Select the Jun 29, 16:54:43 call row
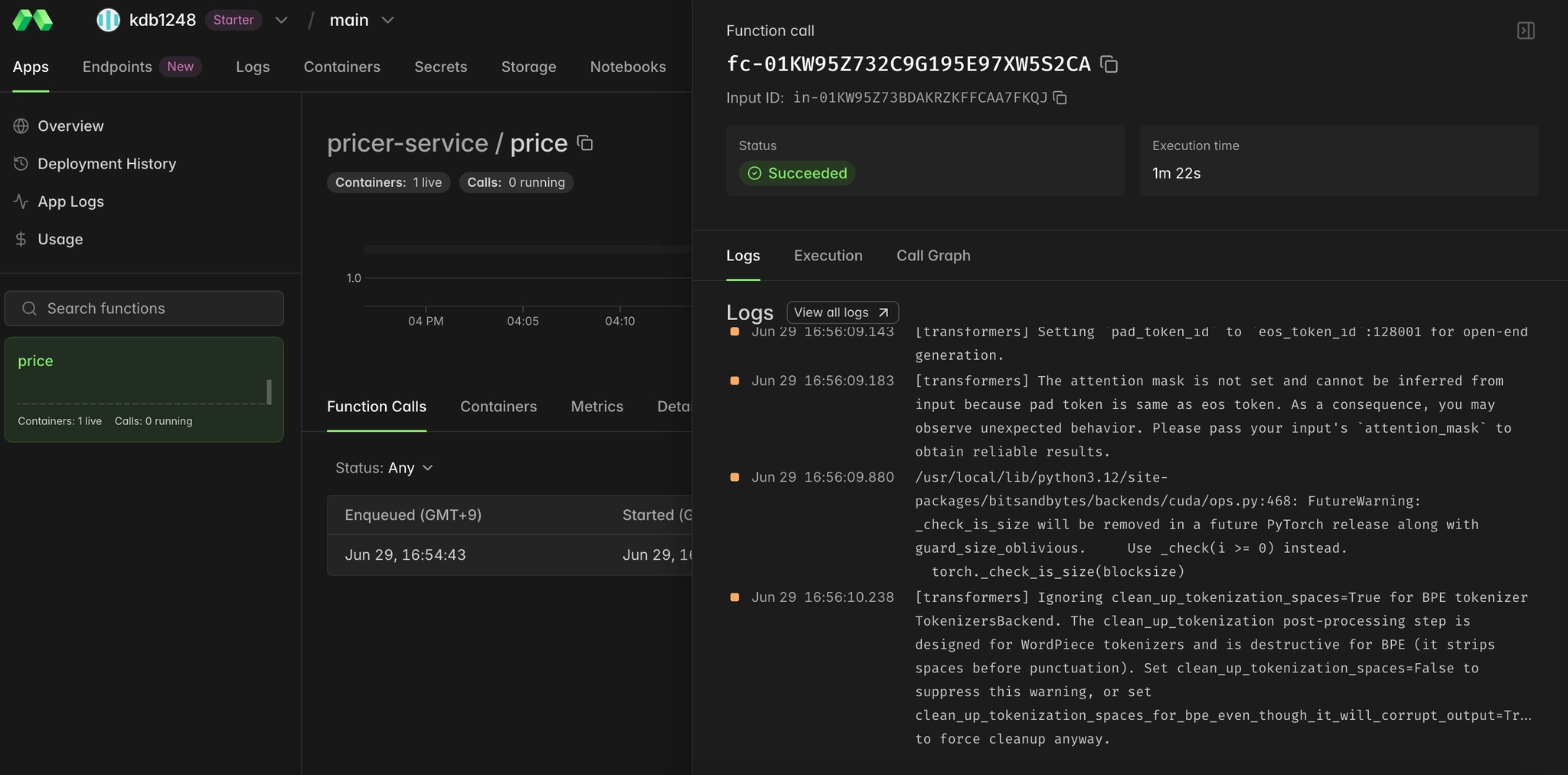The width and height of the screenshot is (1568, 775). [510, 554]
